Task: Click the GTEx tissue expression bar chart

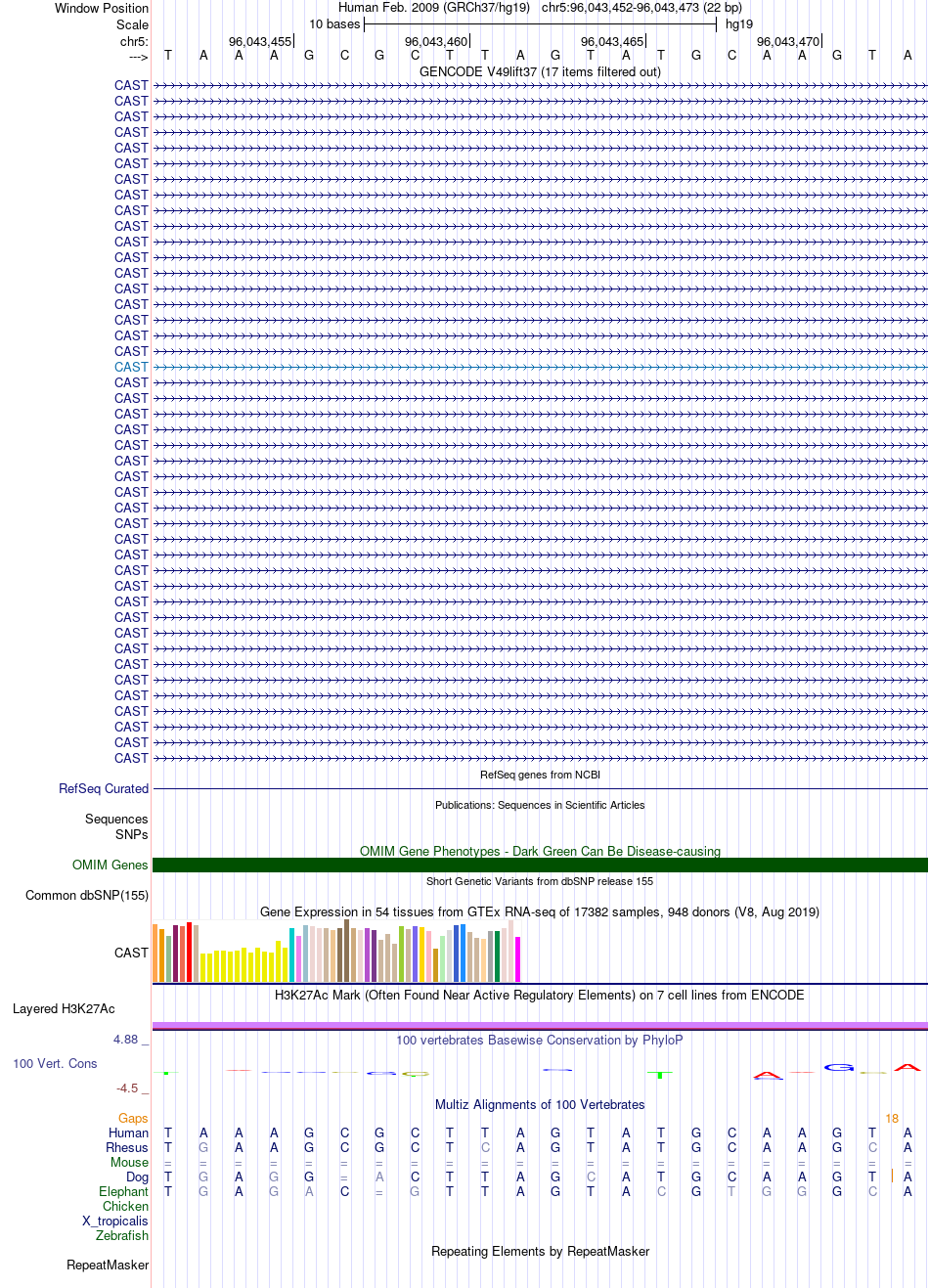Action: tap(337, 952)
